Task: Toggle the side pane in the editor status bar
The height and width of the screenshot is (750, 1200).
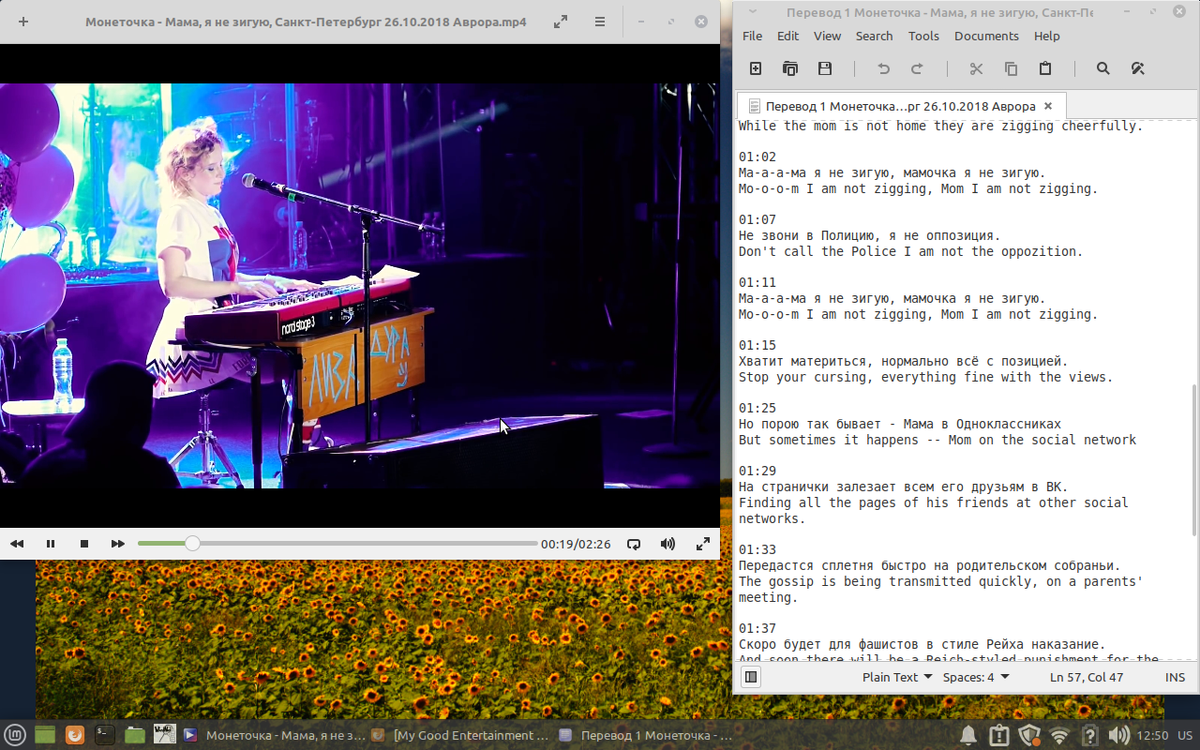Action: (751, 677)
